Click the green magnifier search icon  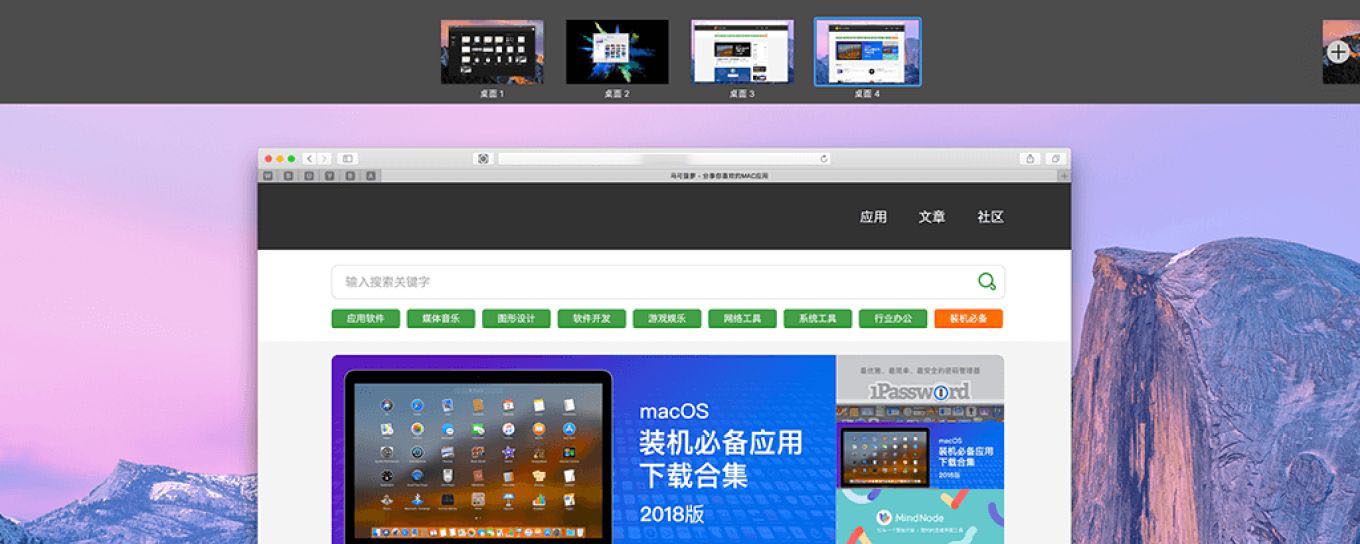987,282
